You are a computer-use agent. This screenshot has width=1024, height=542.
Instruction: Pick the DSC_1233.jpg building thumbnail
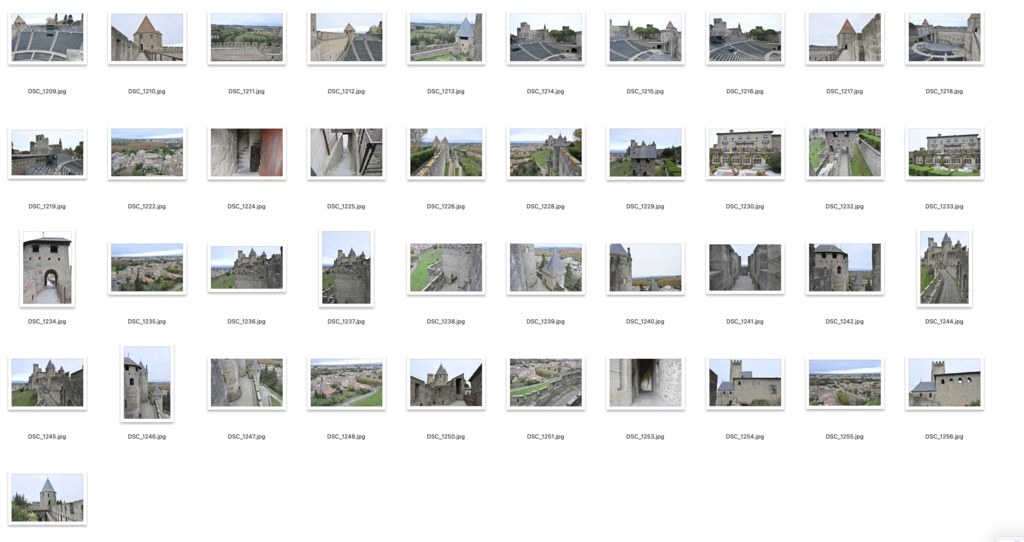pyautogui.click(x=944, y=153)
